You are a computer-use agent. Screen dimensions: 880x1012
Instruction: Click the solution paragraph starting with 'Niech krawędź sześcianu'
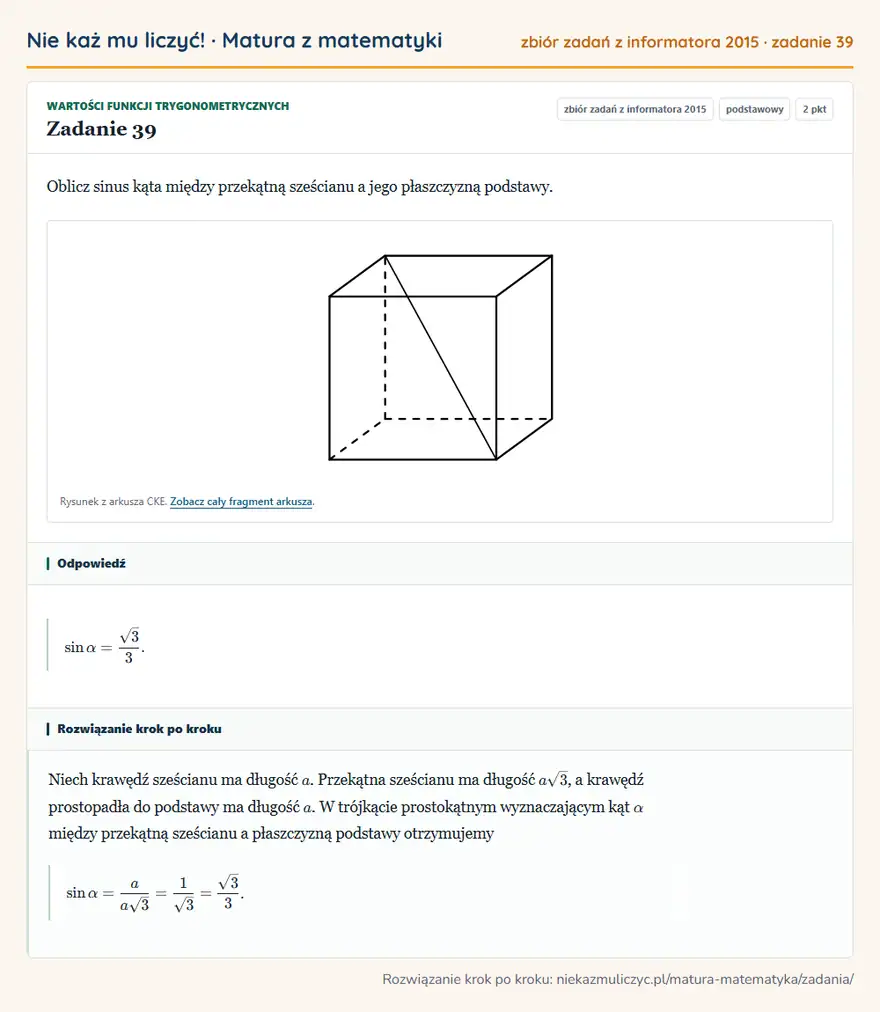pyautogui.click(x=346, y=807)
